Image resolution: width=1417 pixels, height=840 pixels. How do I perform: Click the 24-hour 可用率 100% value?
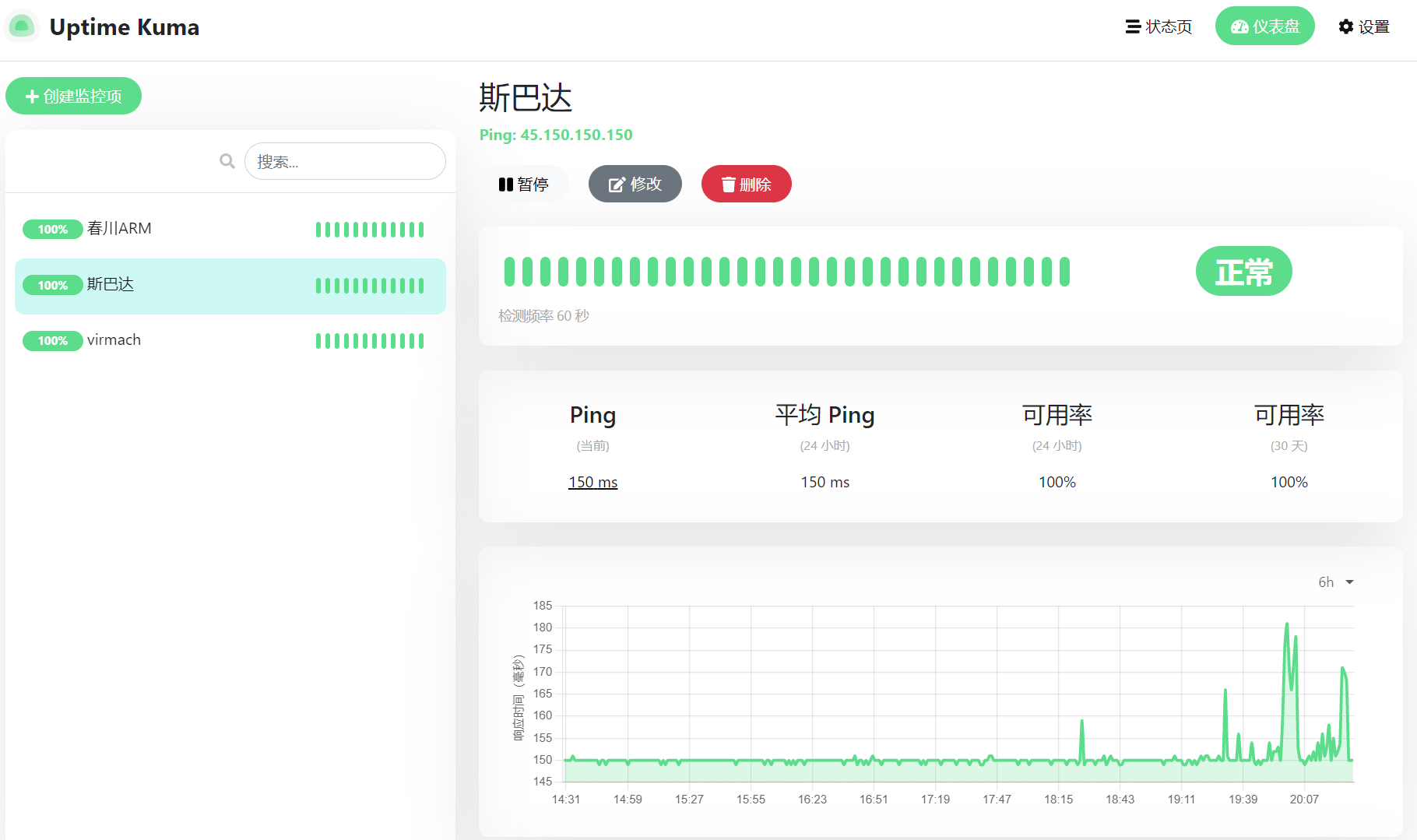click(1057, 482)
